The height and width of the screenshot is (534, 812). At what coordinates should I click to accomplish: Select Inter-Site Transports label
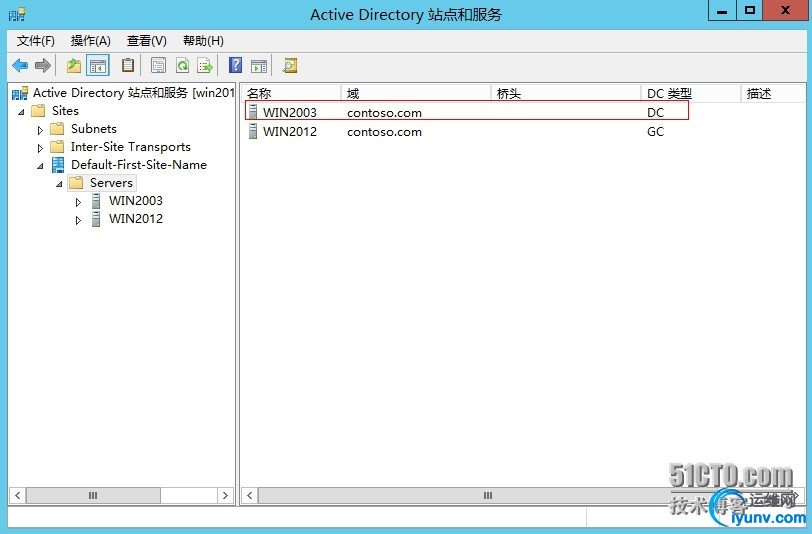click(130, 147)
